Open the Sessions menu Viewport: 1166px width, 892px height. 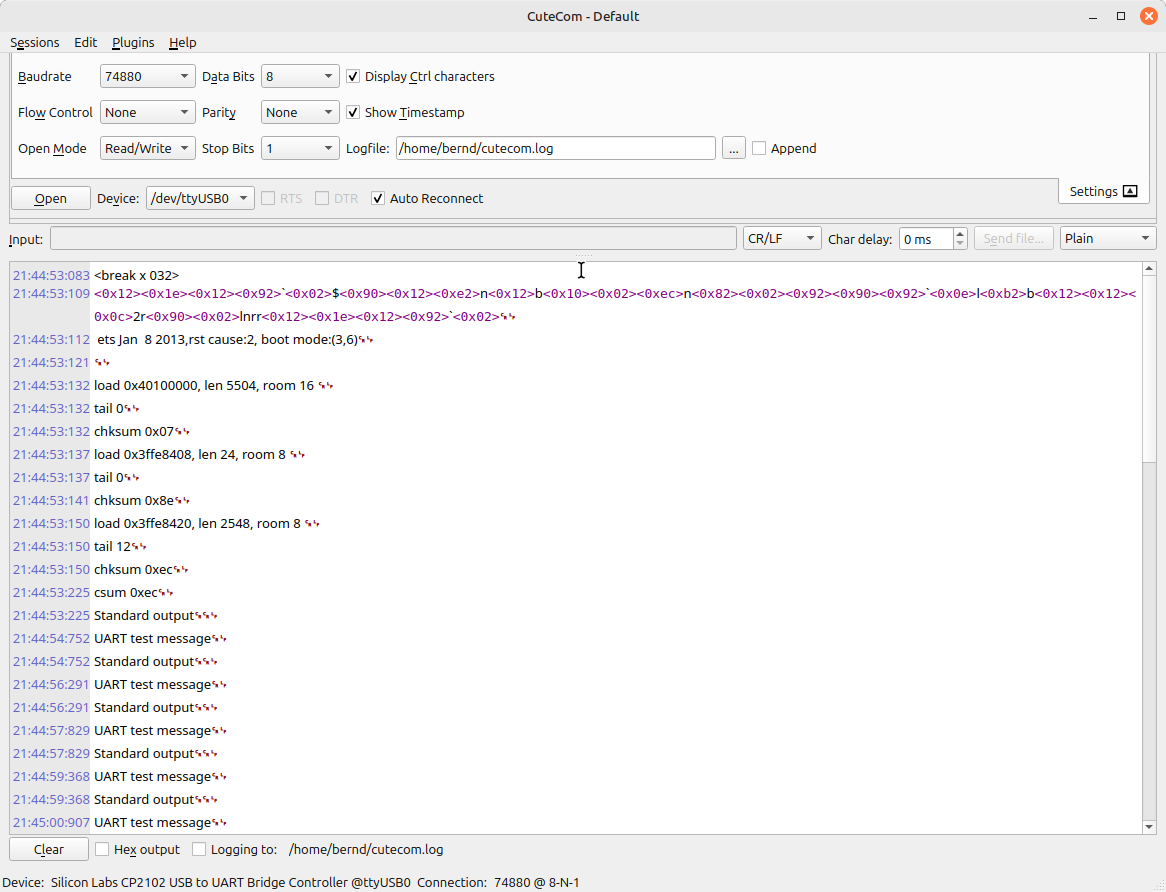tap(34, 42)
